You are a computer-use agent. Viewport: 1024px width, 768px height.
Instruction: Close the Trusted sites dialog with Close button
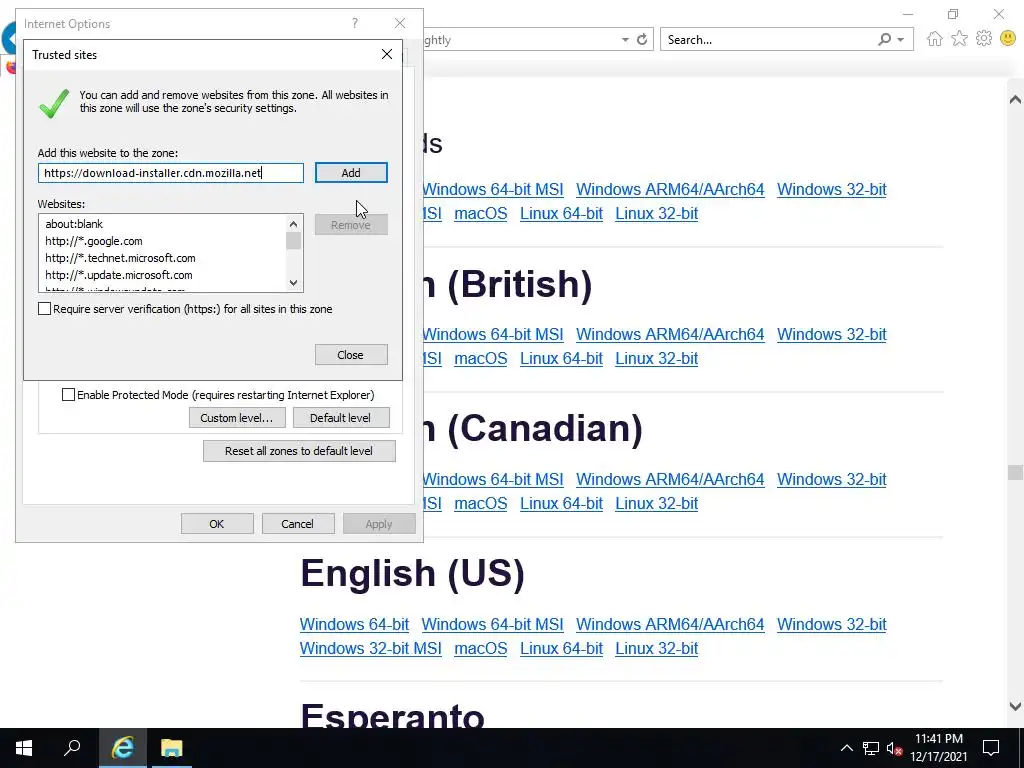click(x=351, y=355)
